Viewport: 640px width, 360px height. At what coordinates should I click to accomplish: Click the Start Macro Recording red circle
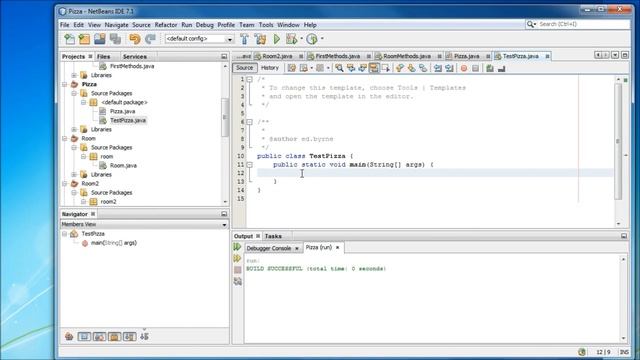(x=464, y=68)
